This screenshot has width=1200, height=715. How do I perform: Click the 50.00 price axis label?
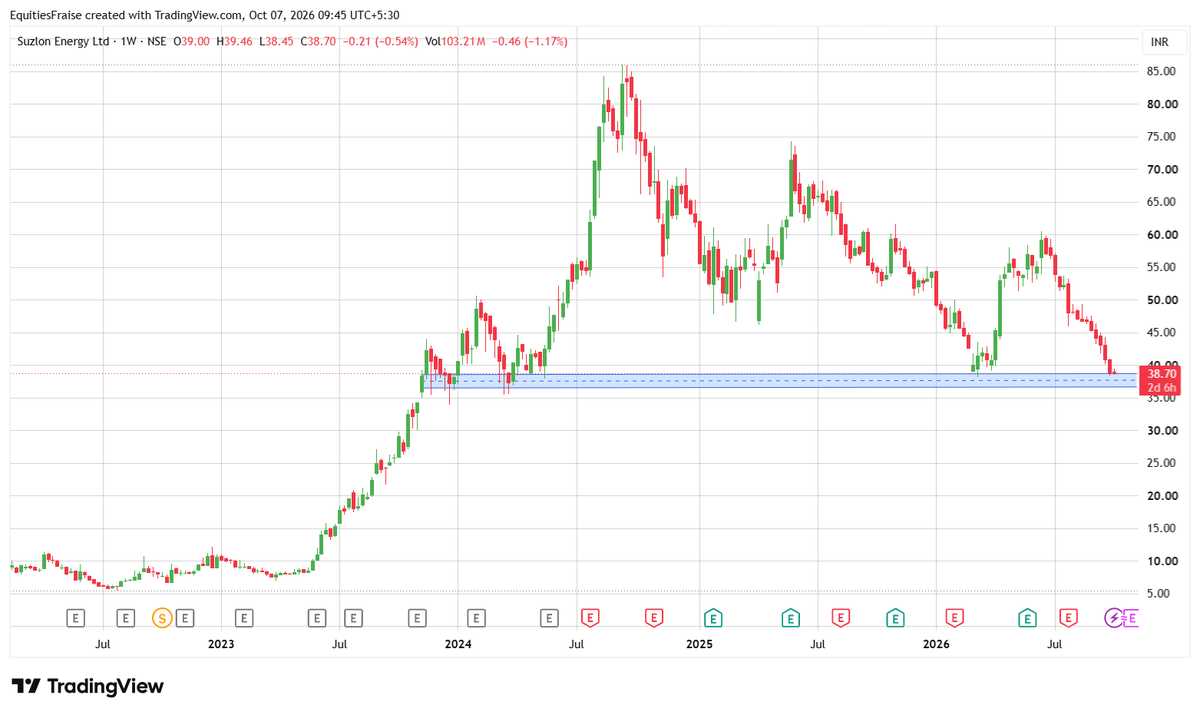(x=1160, y=300)
